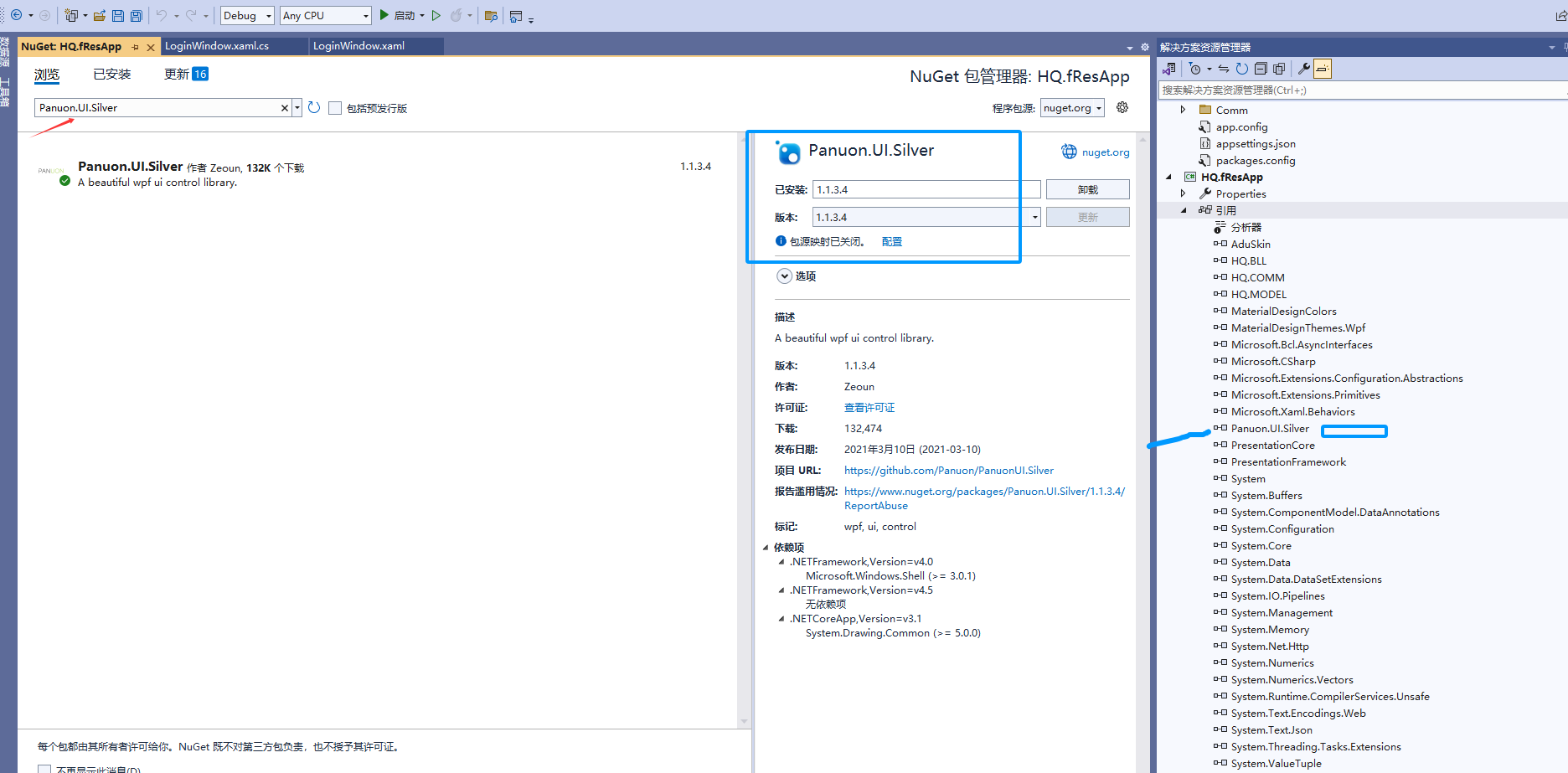Select the Panuon.UI.Silver package result
1568x773 pixels.
click(377, 174)
